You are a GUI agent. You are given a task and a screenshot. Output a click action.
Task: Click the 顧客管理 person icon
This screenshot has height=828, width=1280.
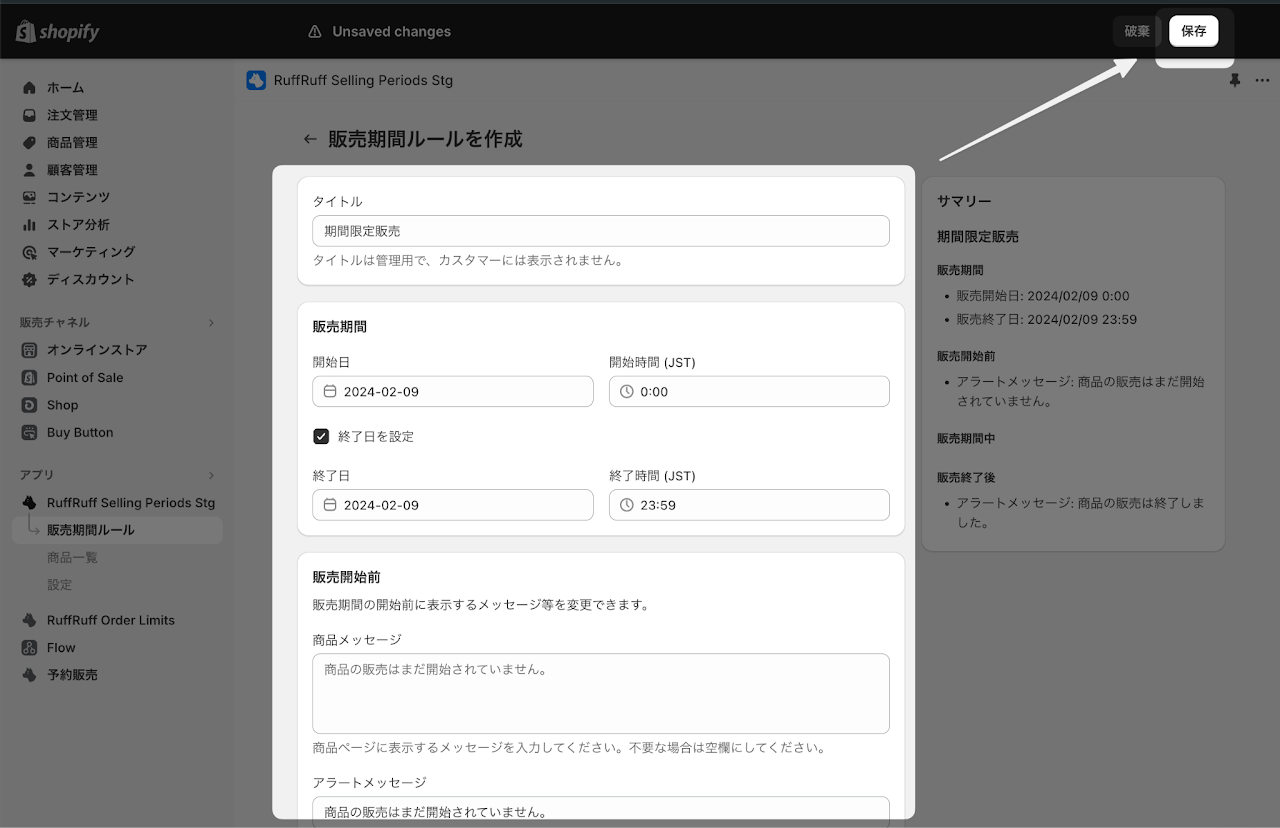click(29, 170)
